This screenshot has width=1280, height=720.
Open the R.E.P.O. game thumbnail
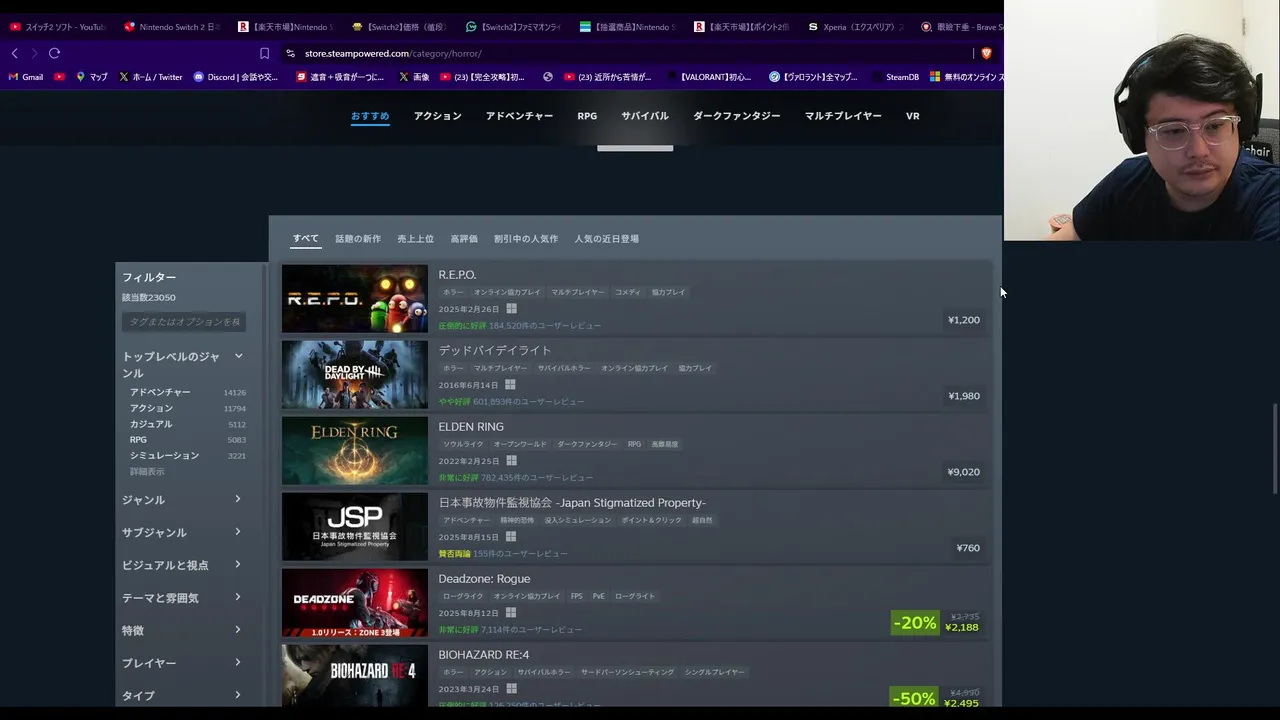pyautogui.click(x=354, y=299)
